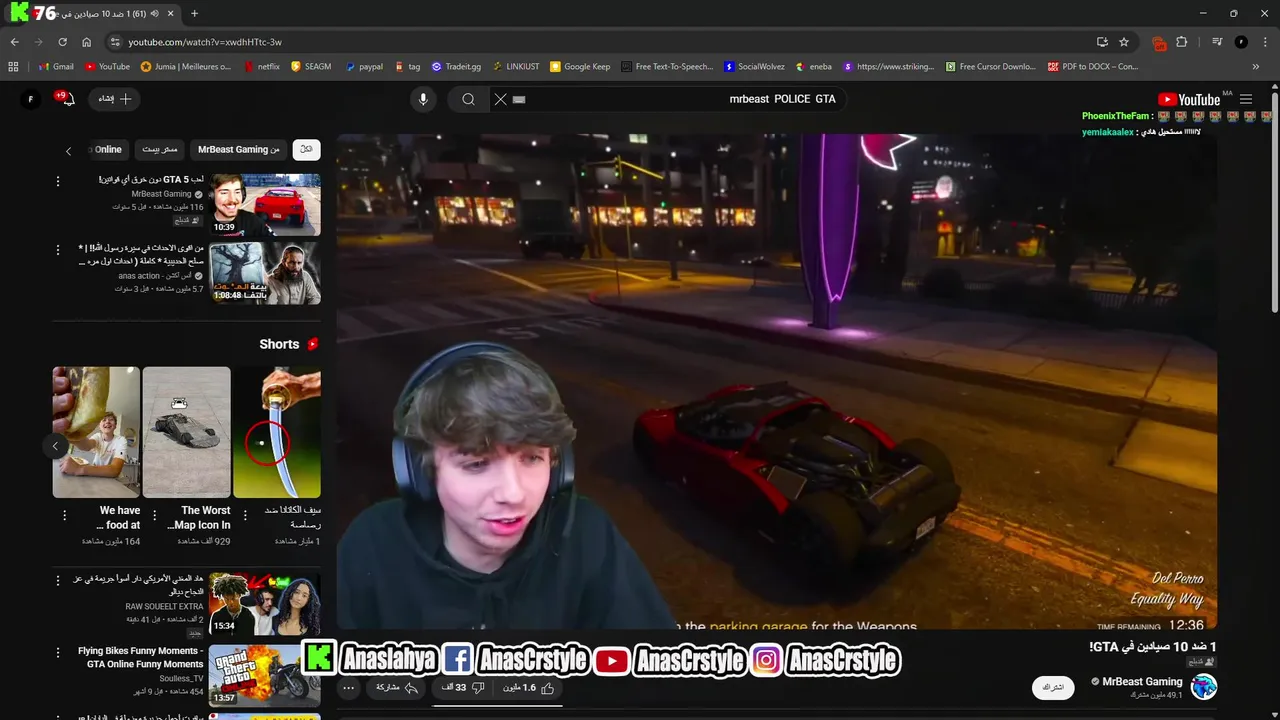Play the 1:08:48 anas action video thumbnail

(265, 273)
